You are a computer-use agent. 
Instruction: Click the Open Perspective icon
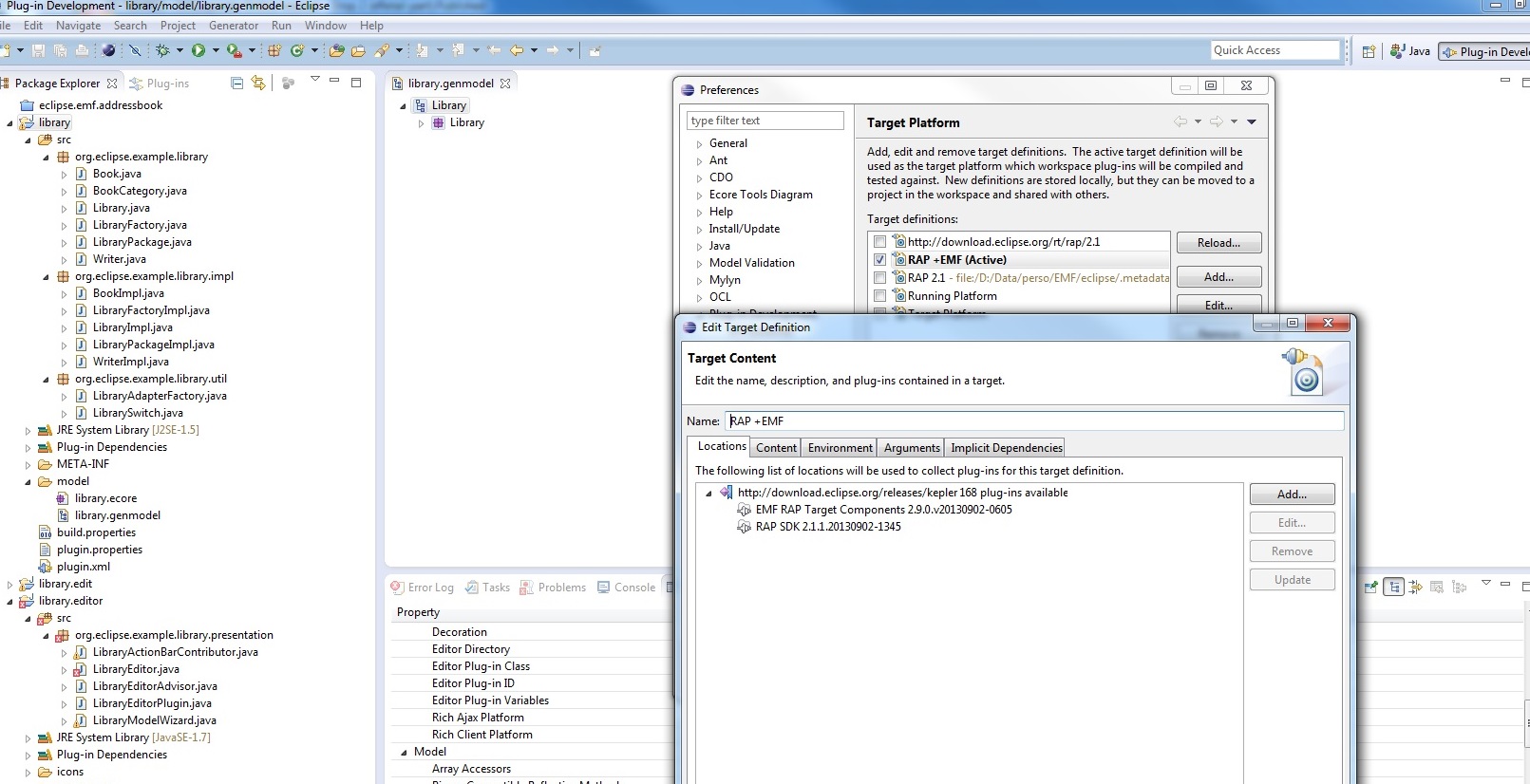point(1369,51)
